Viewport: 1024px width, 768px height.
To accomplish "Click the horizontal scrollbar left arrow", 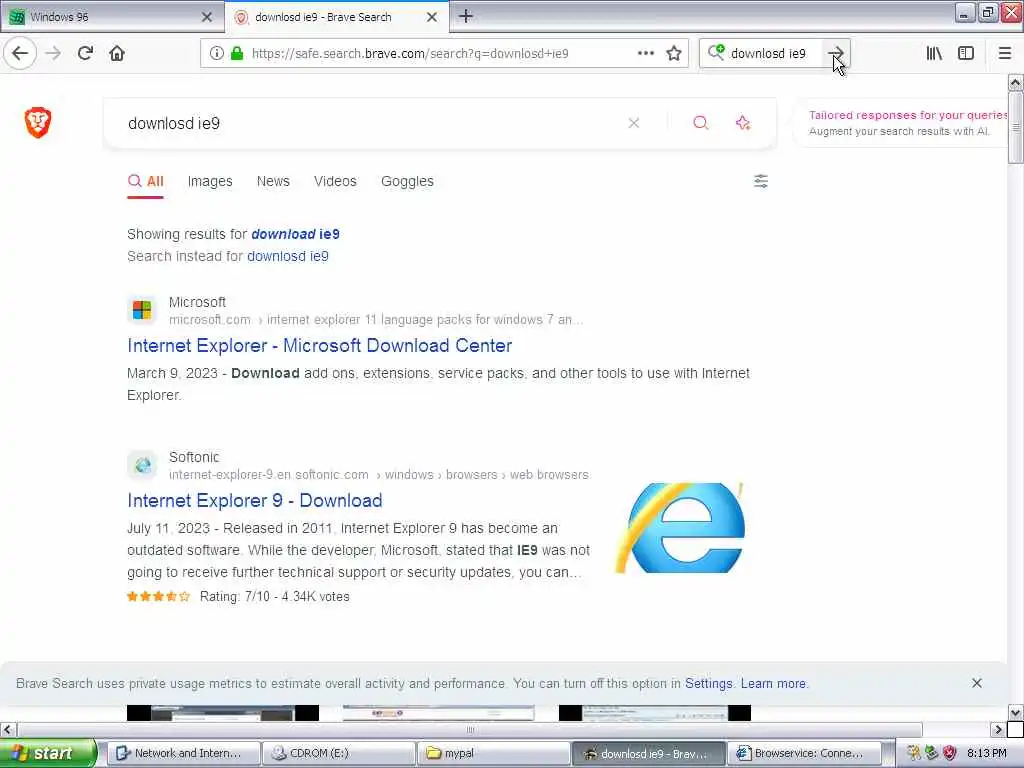I will (x=8, y=729).
